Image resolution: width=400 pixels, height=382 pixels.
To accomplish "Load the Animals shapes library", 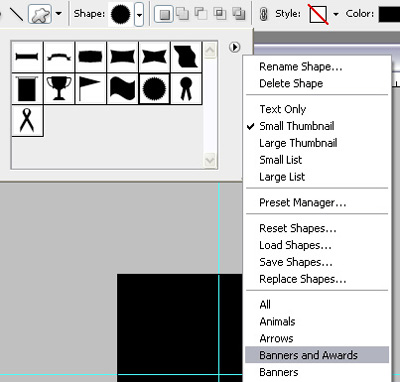I will point(277,322).
